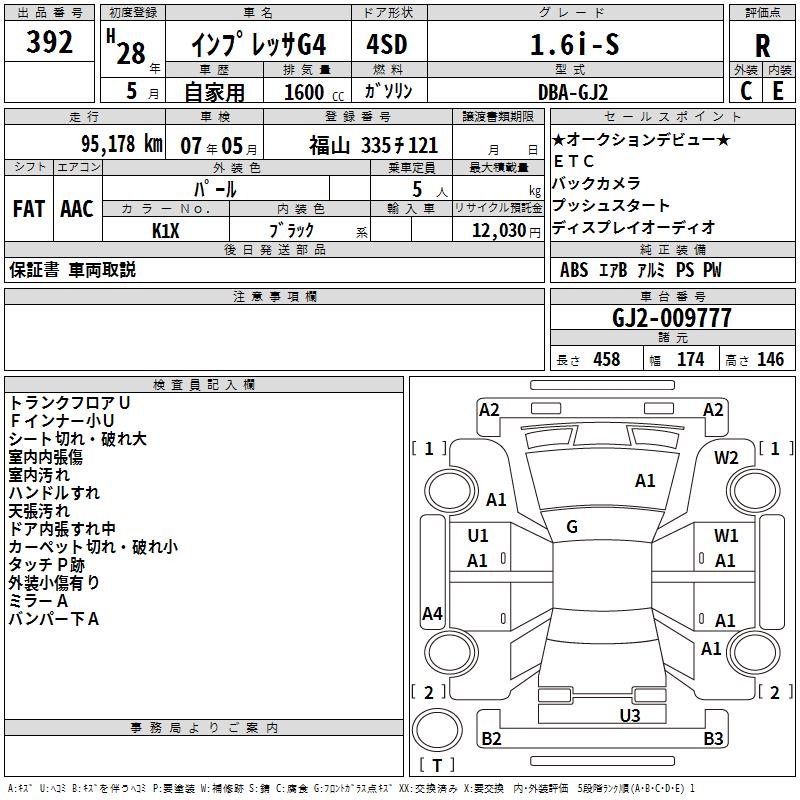Click inspector note ドア内張すれ中

[62, 529]
